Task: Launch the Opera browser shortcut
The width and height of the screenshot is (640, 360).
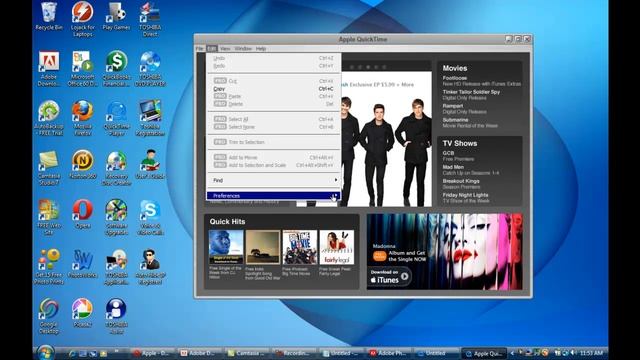Action: [82, 214]
